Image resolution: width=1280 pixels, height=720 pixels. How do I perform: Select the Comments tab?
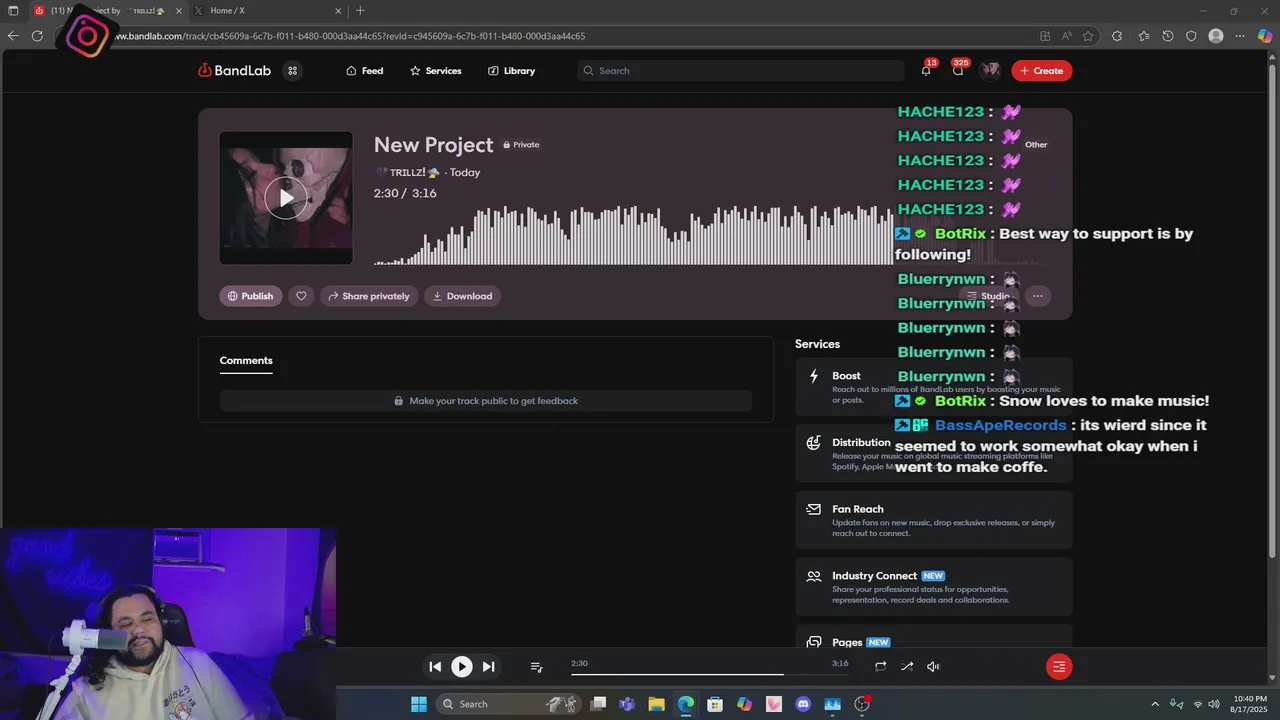pos(246,361)
